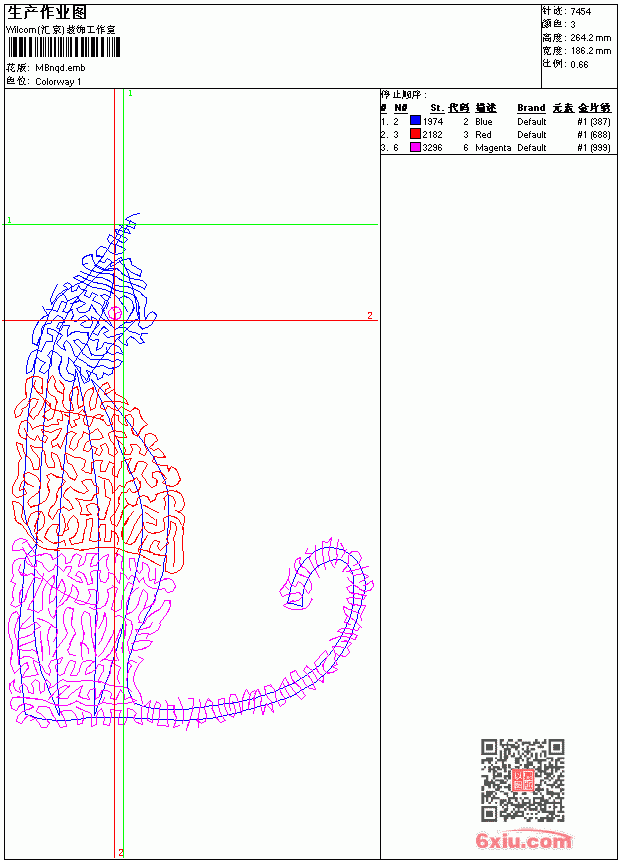The width and height of the screenshot is (620, 860).
Task: Click the barcode under the Wilcom header
Action: click(x=63, y=48)
